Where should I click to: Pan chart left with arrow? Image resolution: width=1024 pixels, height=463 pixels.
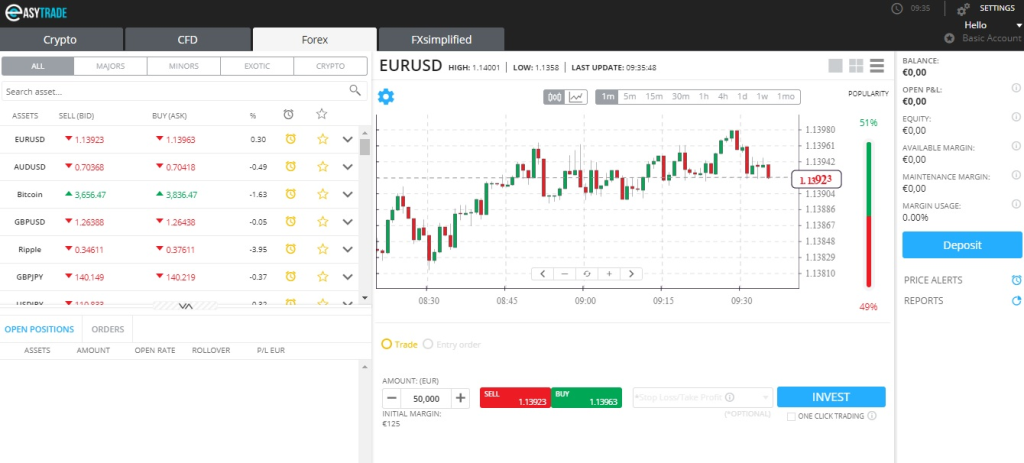tap(543, 274)
